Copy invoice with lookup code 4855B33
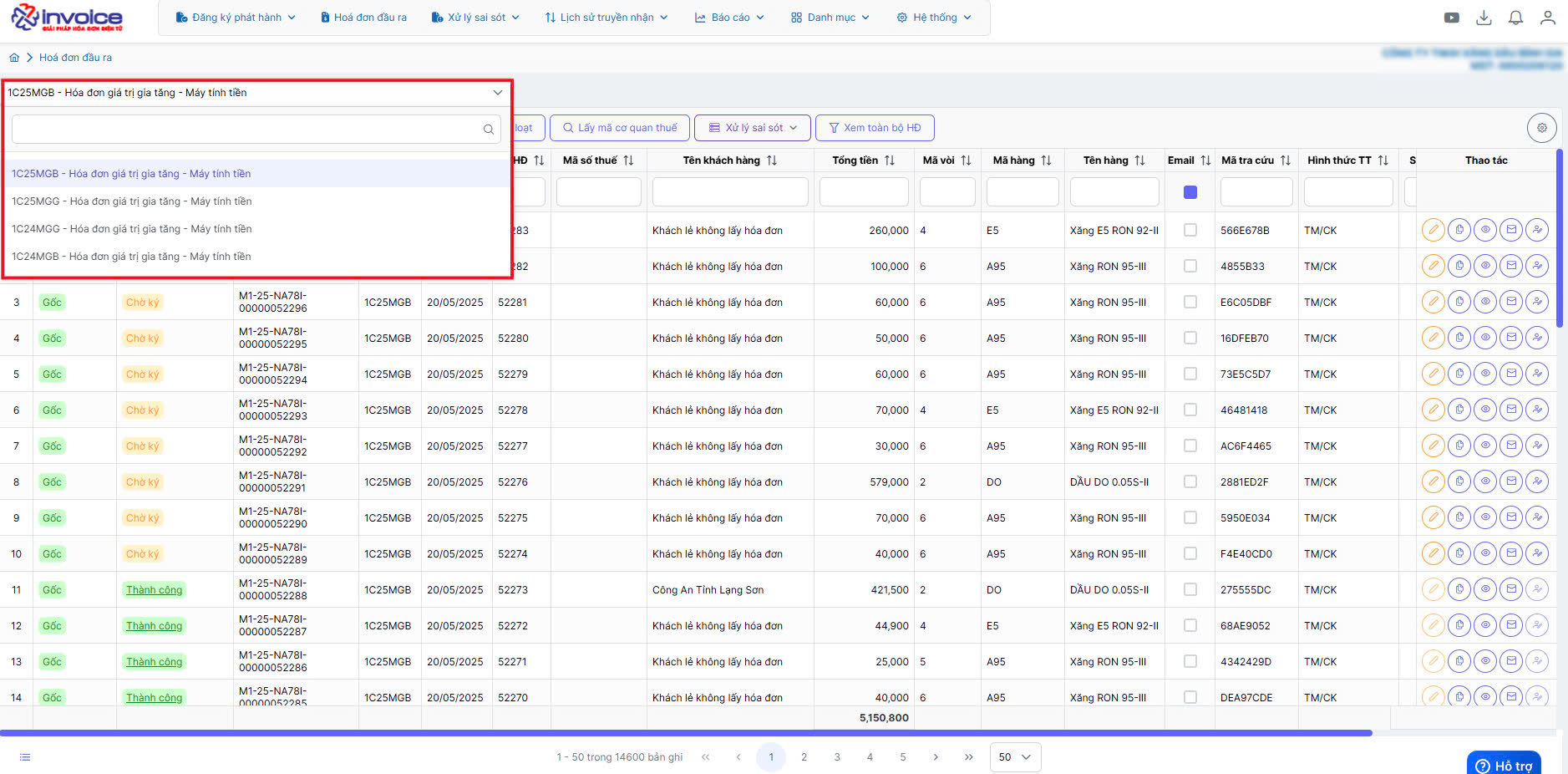This screenshot has width=1568, height=774. (x=1459, y=266)
